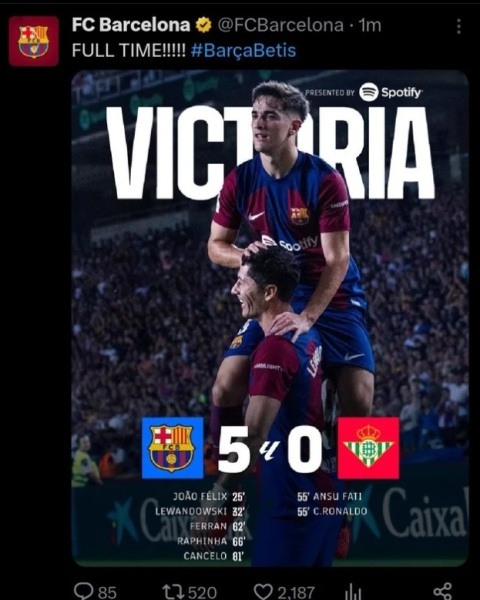Reply using the comment bubble icon
This screenshot has width=480, height=600.
click(x=83, y=591)
